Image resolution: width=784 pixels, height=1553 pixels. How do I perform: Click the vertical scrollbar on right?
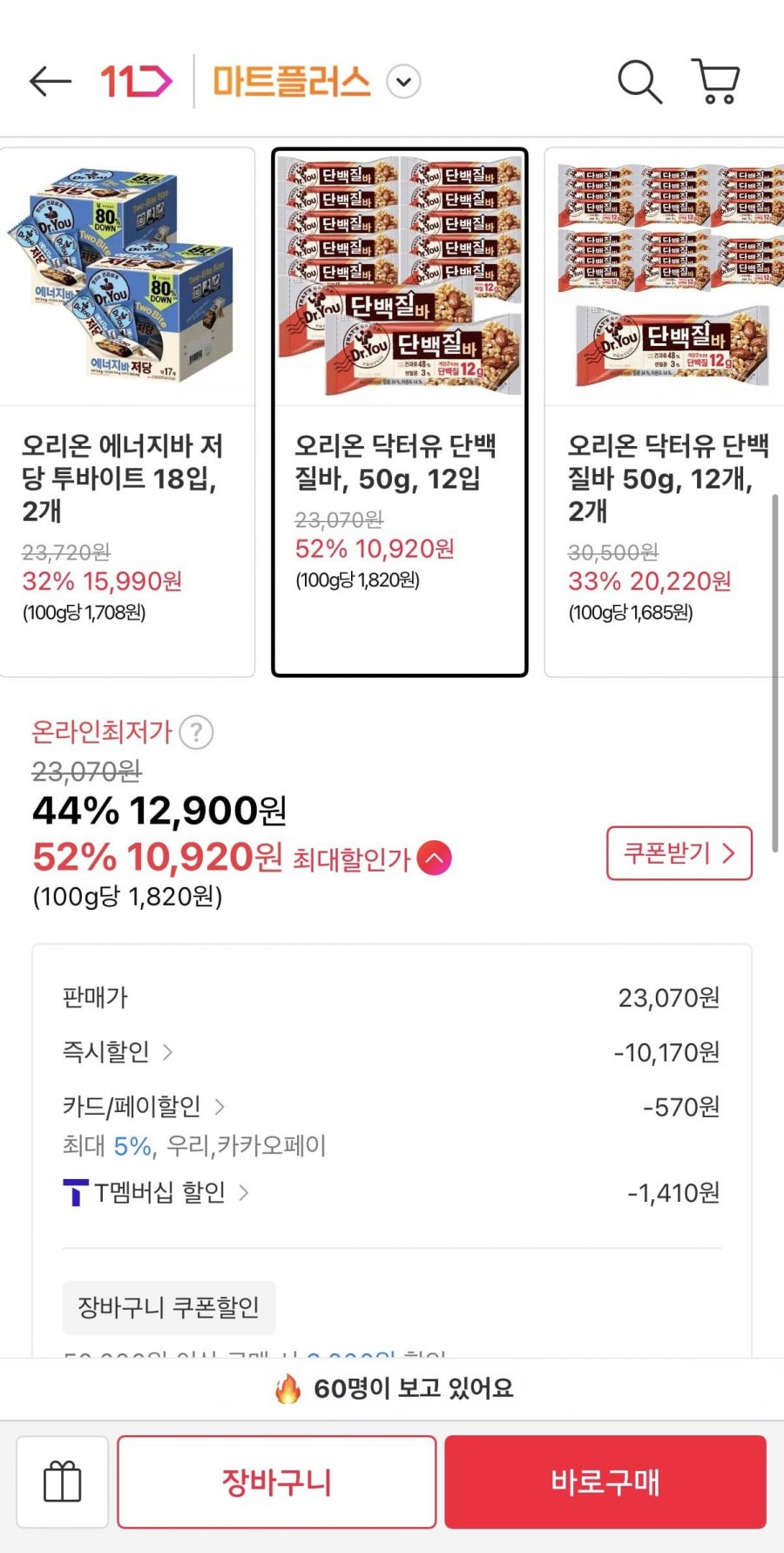point(774,671)
